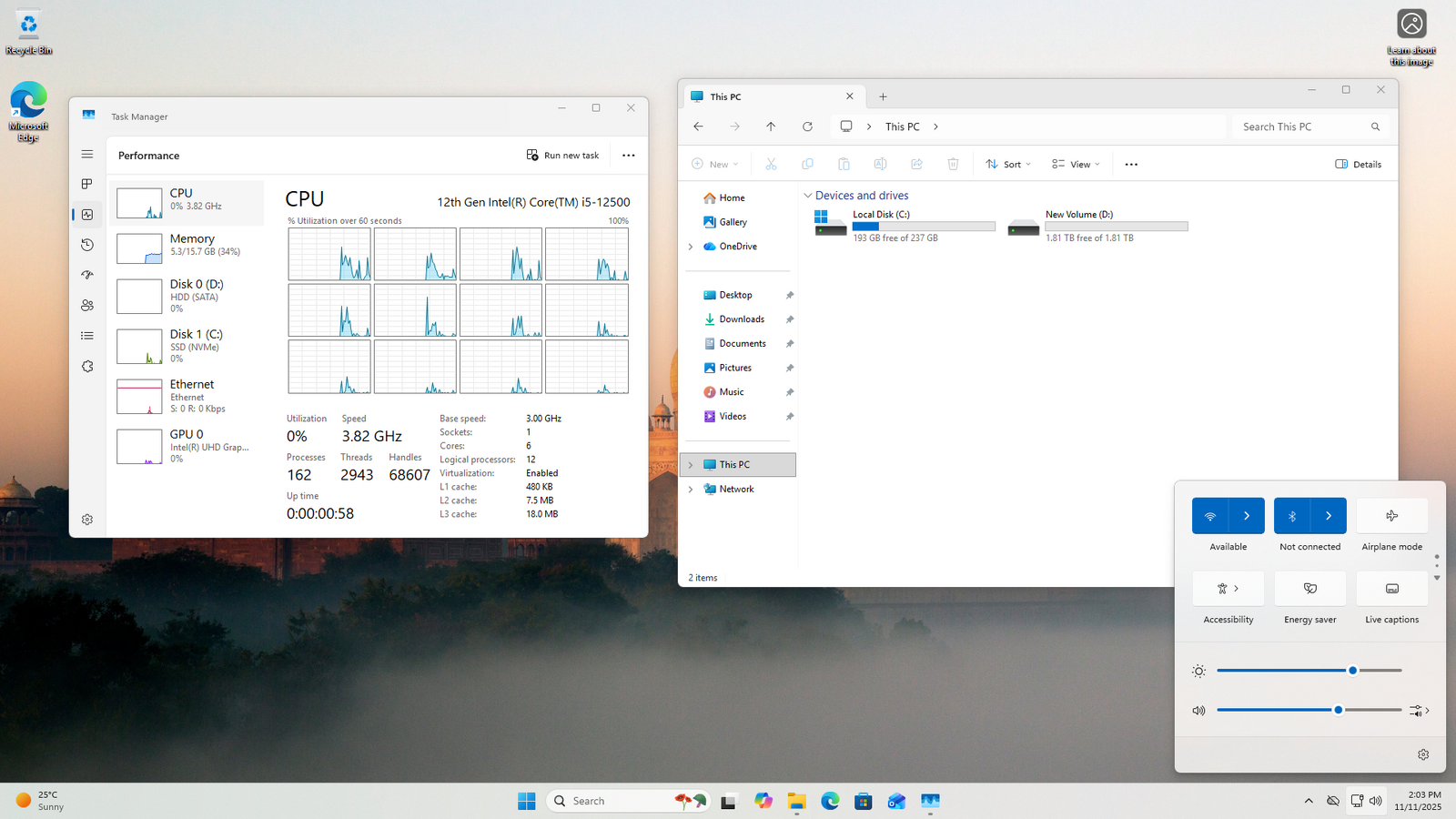Select Downloads in navigation pane
This screenshot has width=1456, height=819.
(x=741, y=319)
